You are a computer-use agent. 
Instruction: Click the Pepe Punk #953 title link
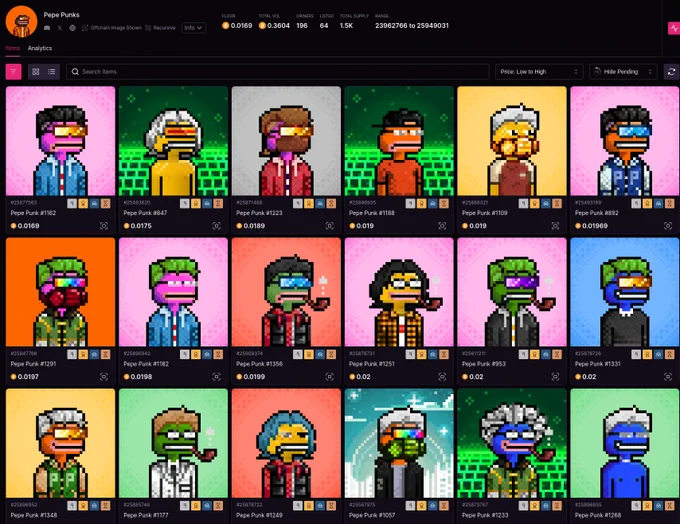(484, 364)
